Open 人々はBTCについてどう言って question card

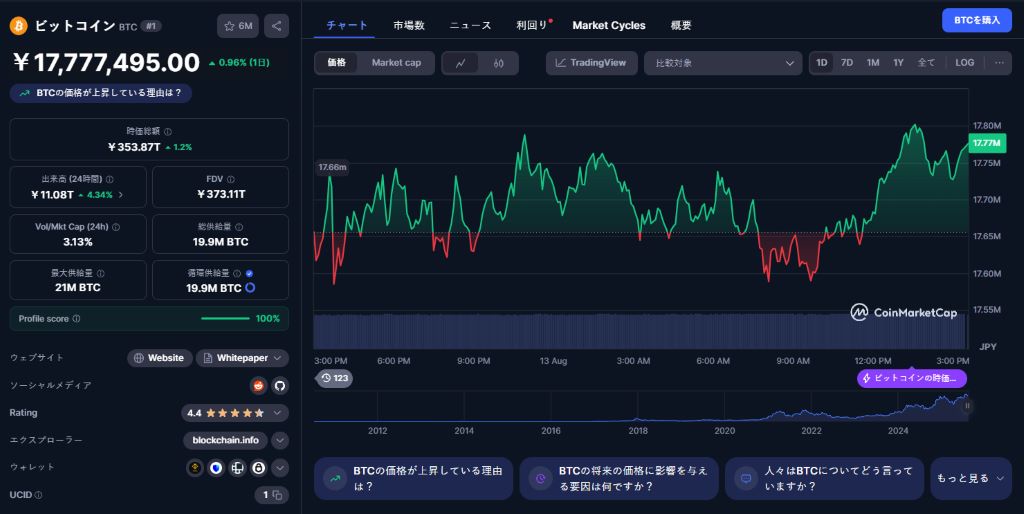tap(824, 479)
